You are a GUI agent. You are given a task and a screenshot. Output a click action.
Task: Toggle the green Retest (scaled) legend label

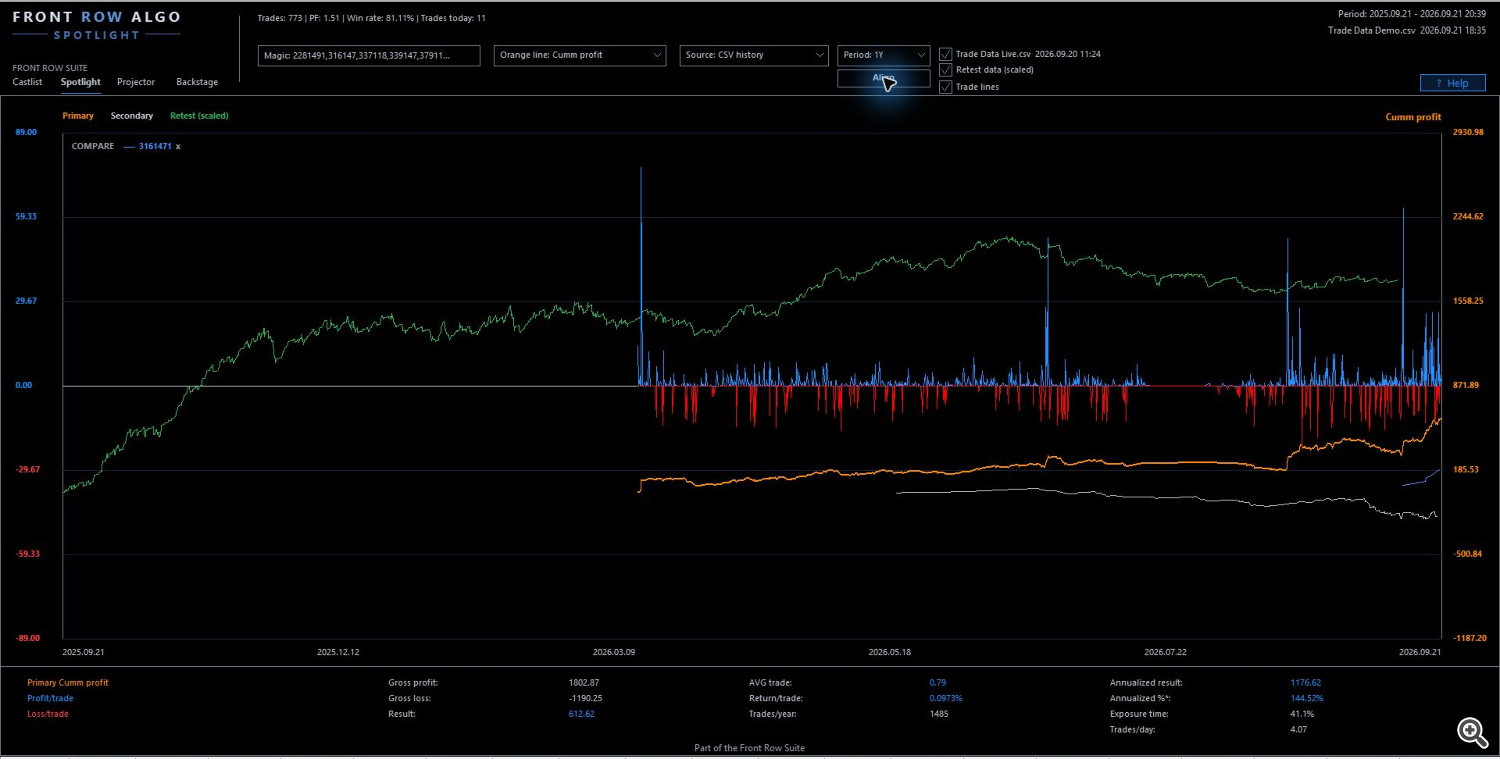tap(199, 116)
